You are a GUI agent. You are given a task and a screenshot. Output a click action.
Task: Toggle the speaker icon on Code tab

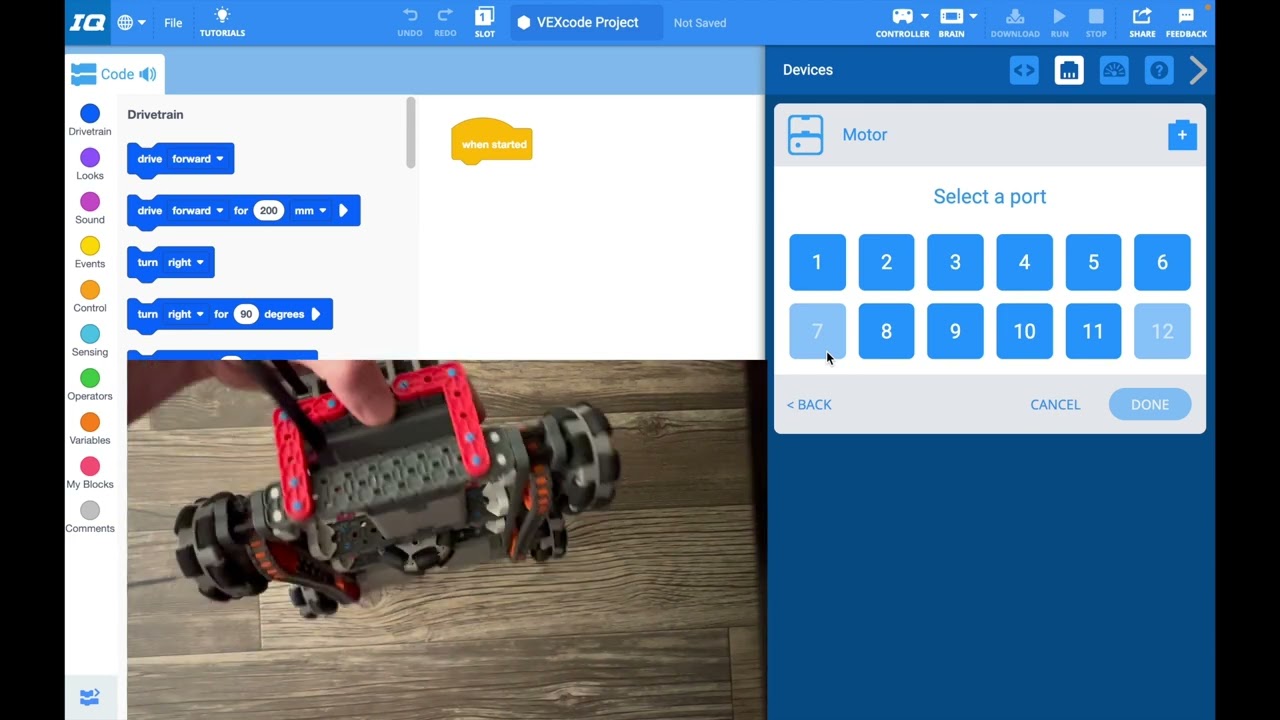[x=148, y=74]
